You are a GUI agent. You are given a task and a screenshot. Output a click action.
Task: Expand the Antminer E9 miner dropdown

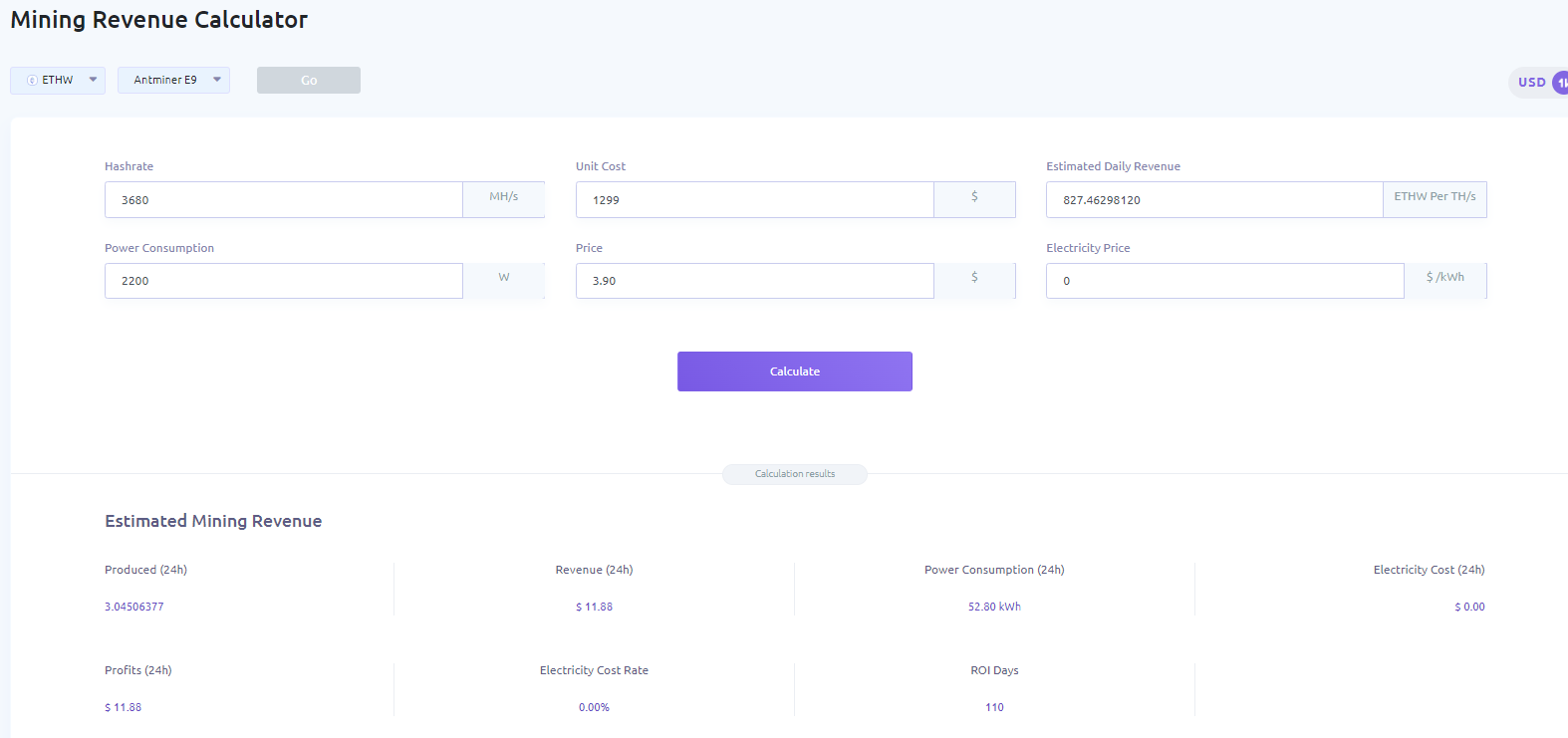(x=216, y=80)
